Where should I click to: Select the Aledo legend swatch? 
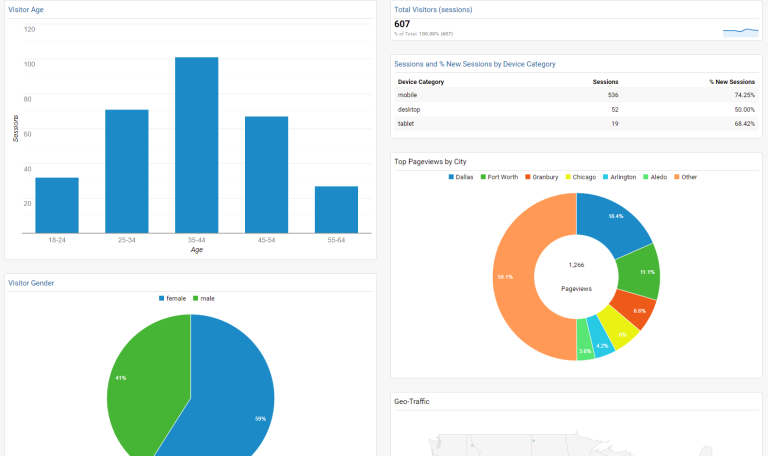click(646, 177)
